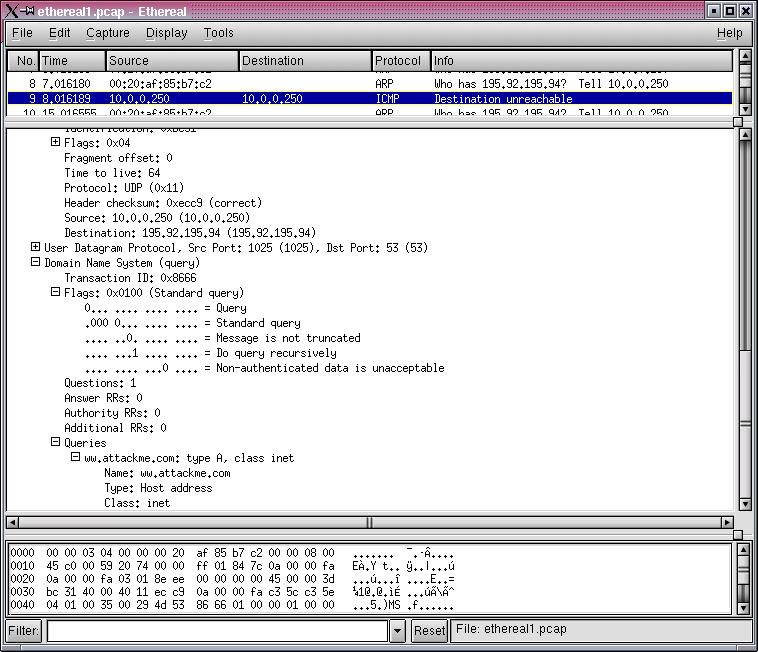
Task: Collapse the Domain Name System node
Action: (36, 262)
